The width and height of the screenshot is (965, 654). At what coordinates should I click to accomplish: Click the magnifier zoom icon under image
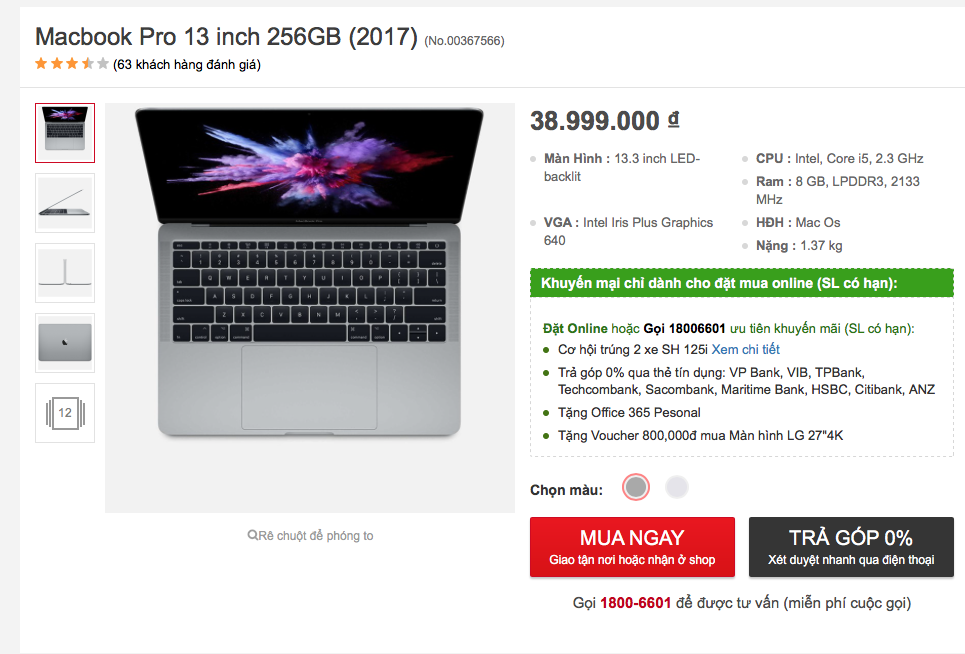click(252, 535)
